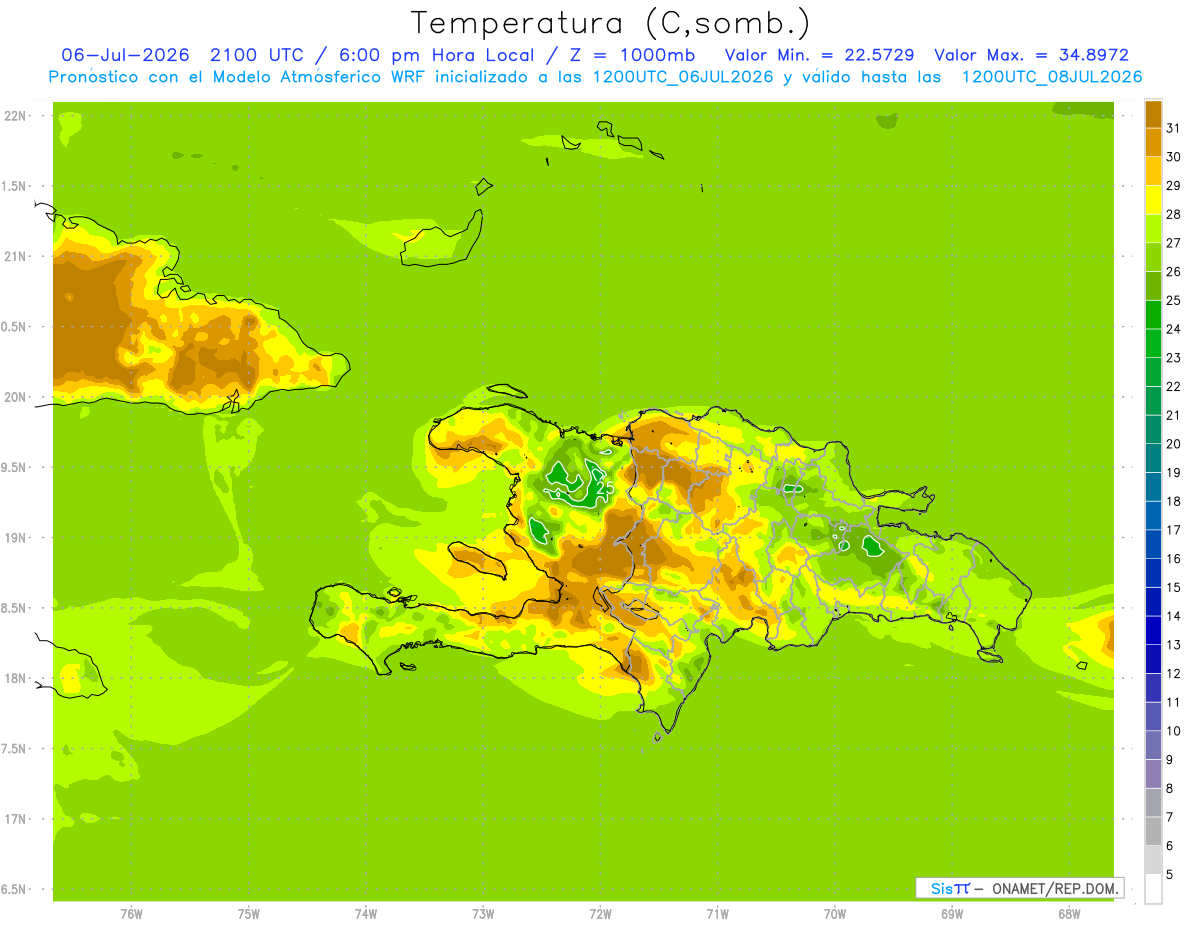Click the "73W" longitude axis label
Image resolution: width=1200 pixels, height=927 pixels.
(x=483, y=913)
